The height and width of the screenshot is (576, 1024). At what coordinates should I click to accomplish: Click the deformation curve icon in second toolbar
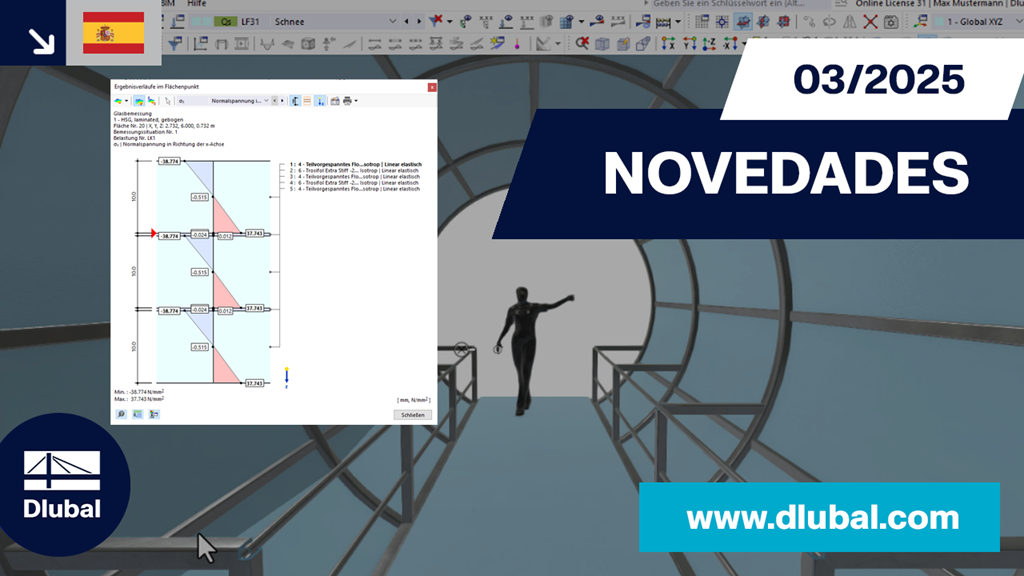267,44
